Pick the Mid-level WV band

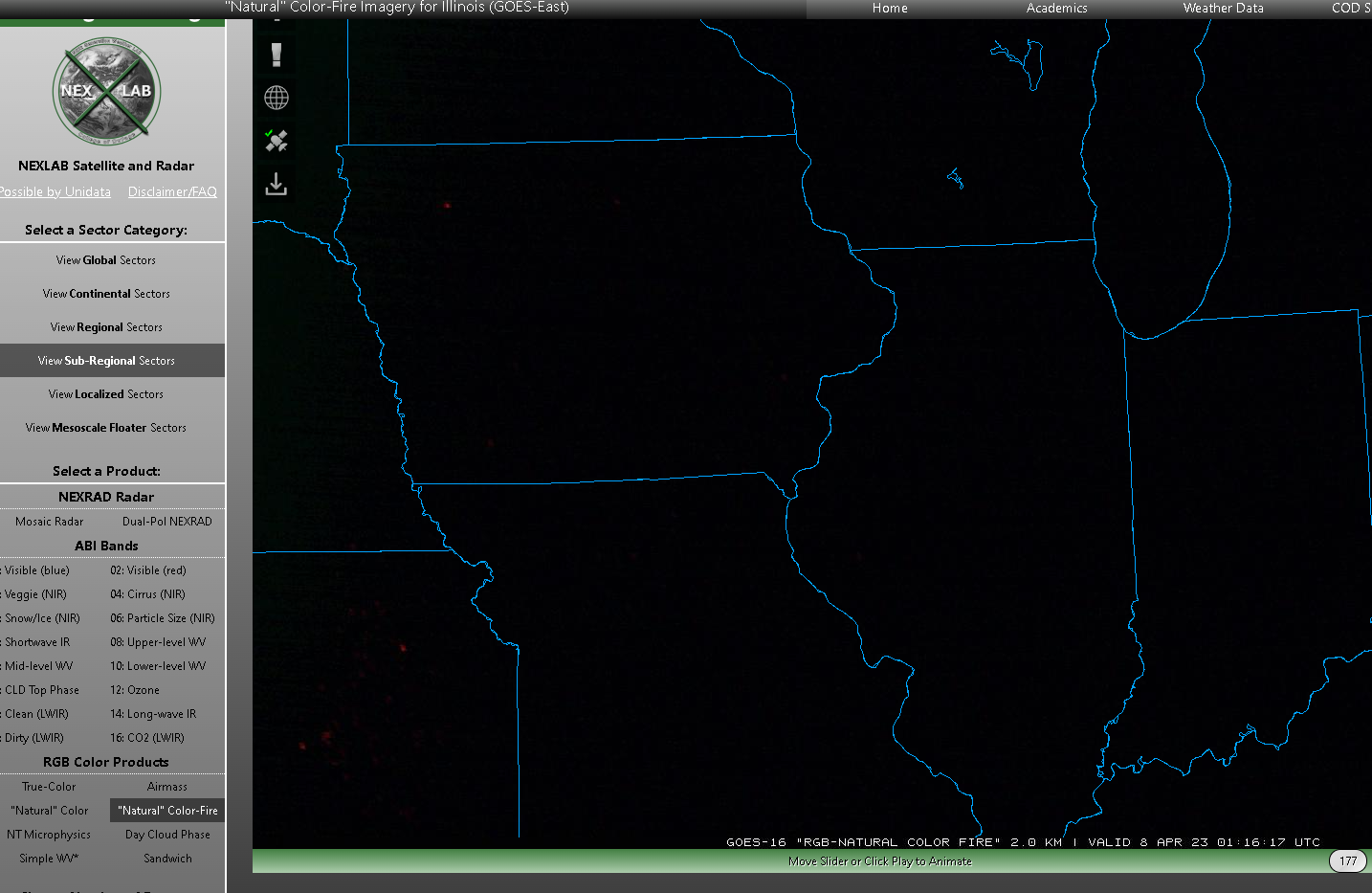[37, 666]
